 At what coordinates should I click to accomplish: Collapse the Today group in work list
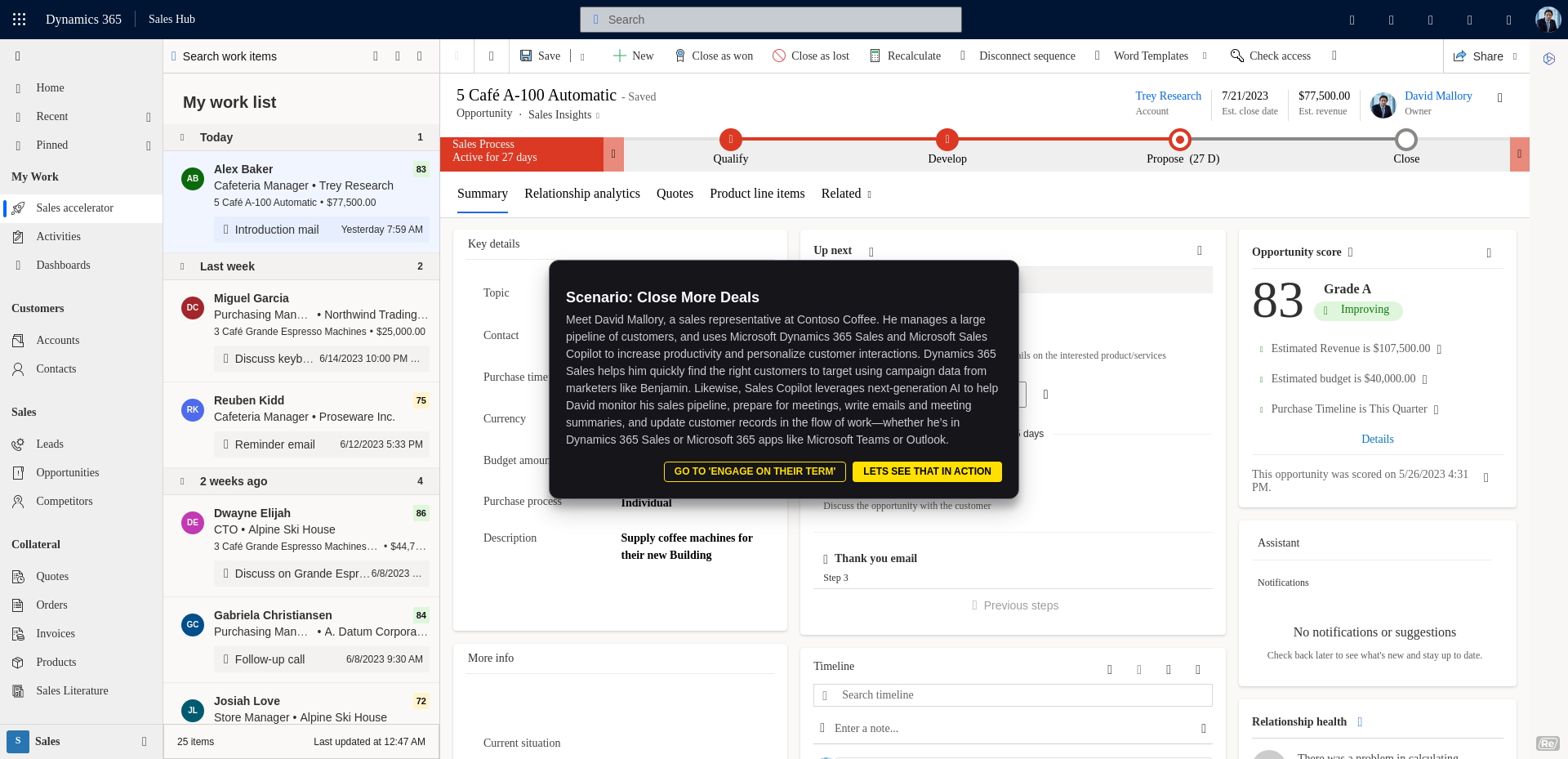(x=182, y=137)
